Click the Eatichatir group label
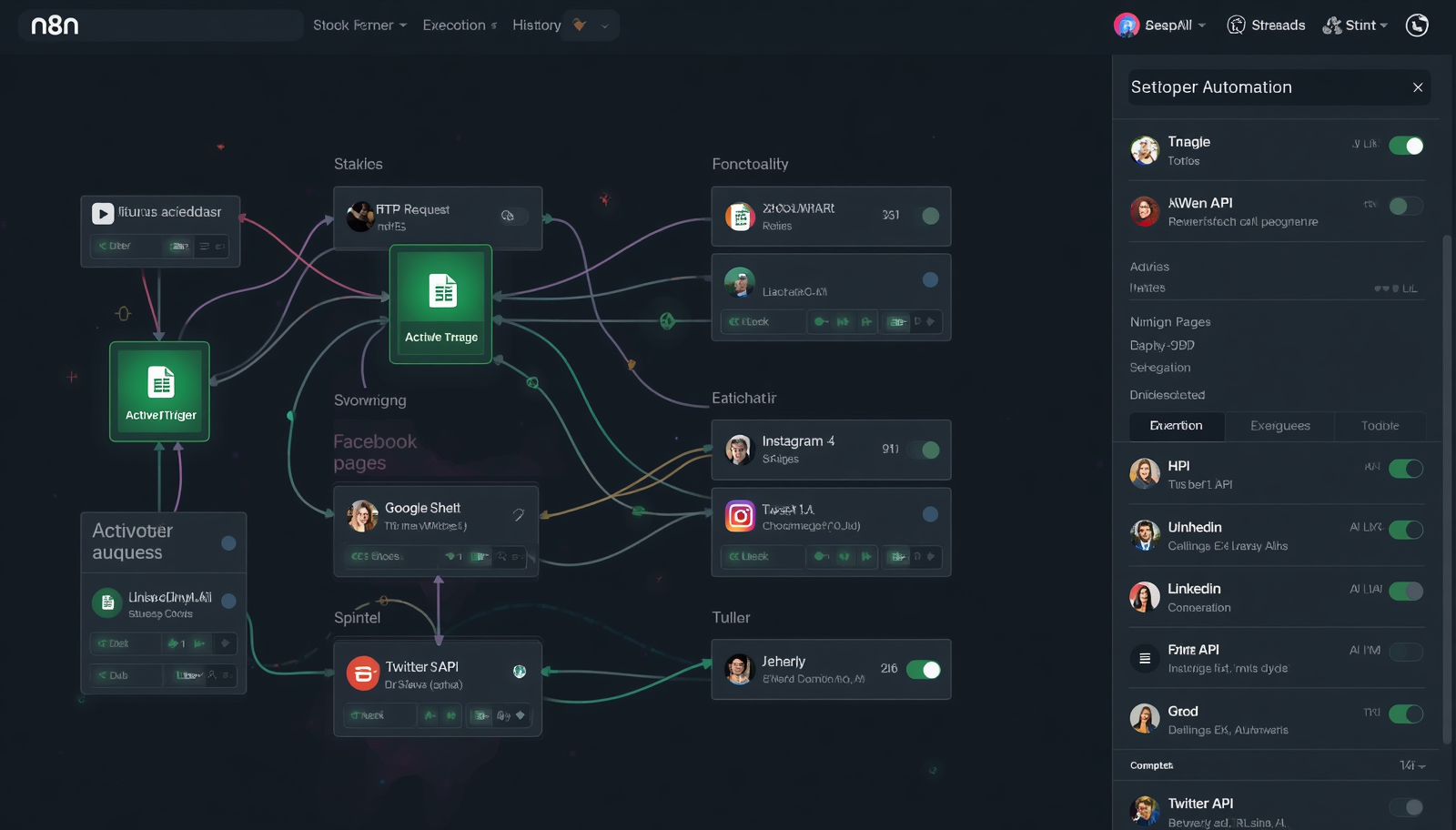 [744, 398]
